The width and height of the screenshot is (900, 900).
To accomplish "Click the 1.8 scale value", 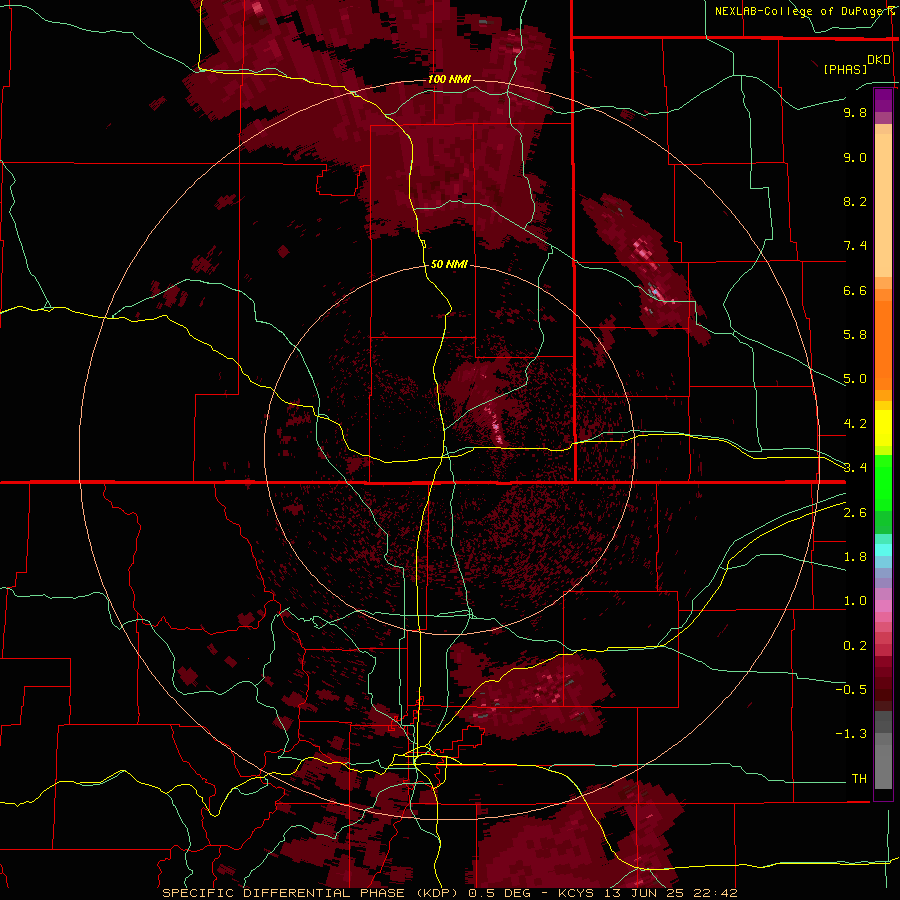I will point(855,557).
